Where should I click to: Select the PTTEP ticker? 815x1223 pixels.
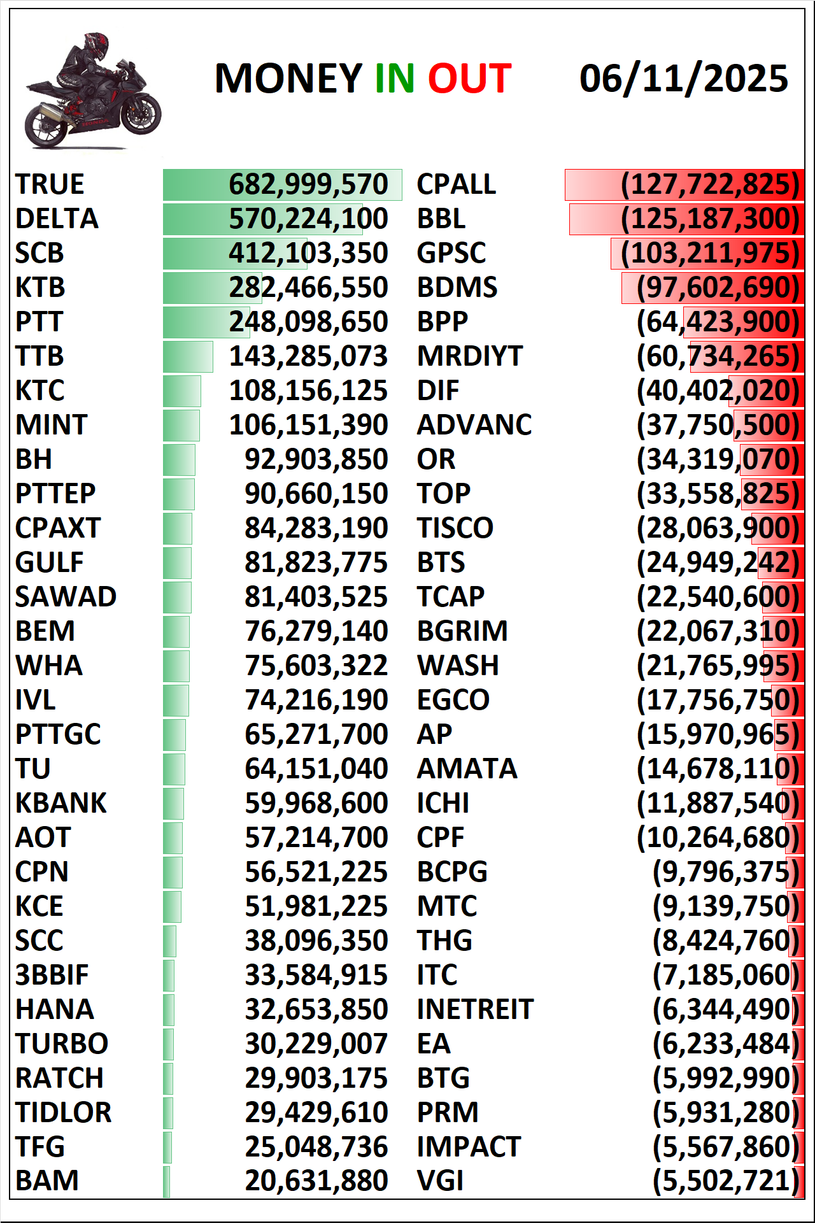(x=57, y=494)
